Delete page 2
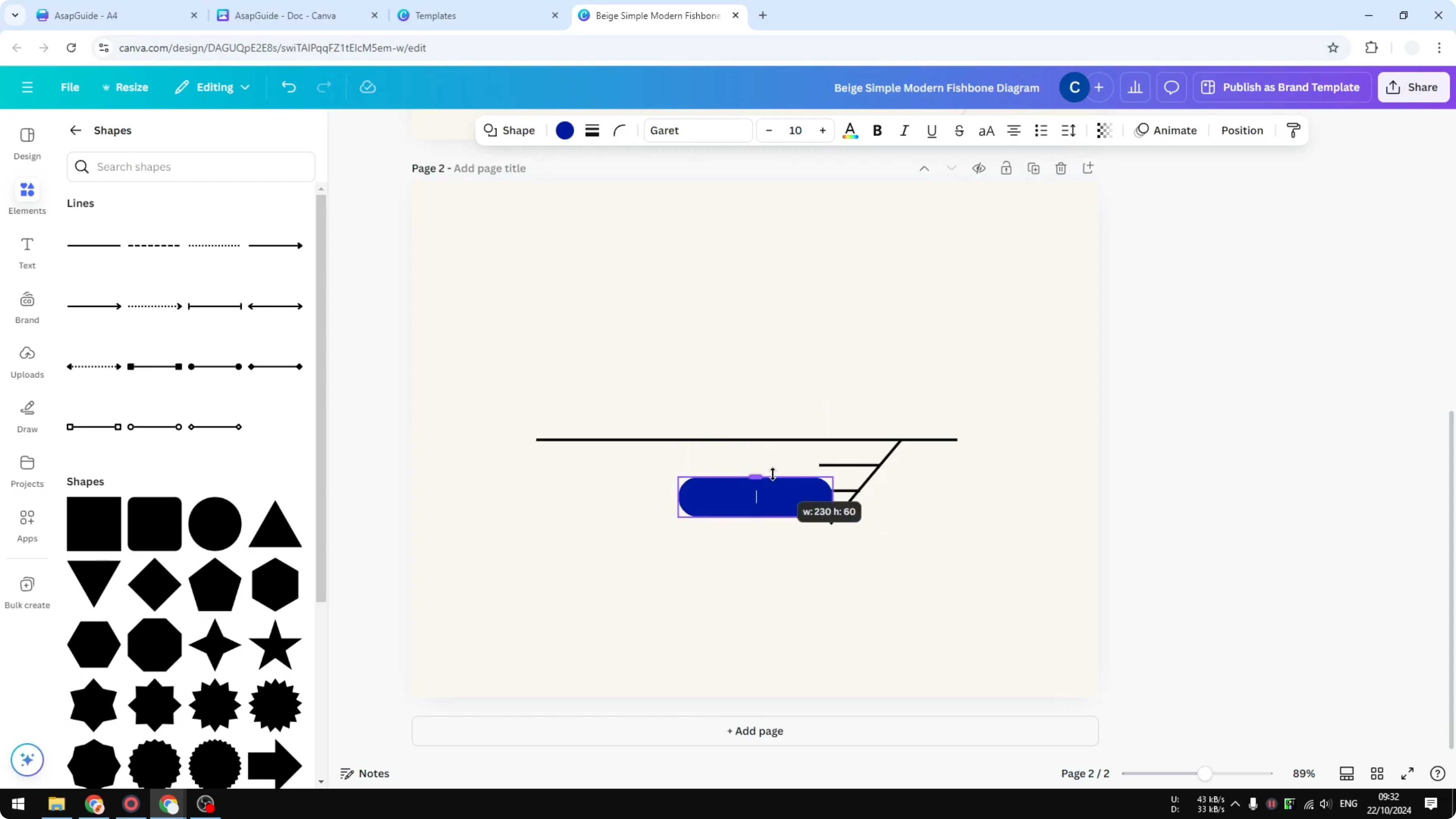 1060,168
